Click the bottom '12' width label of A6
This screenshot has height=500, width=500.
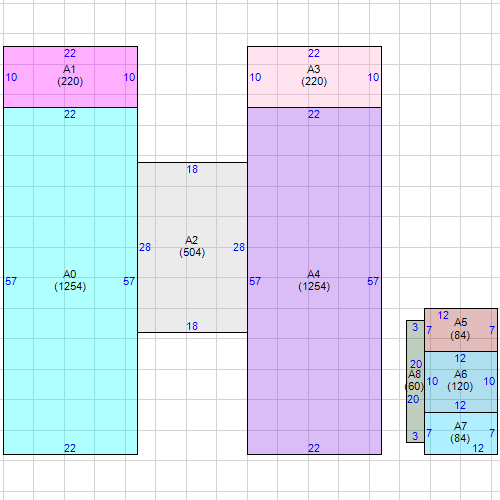[460, 405]
